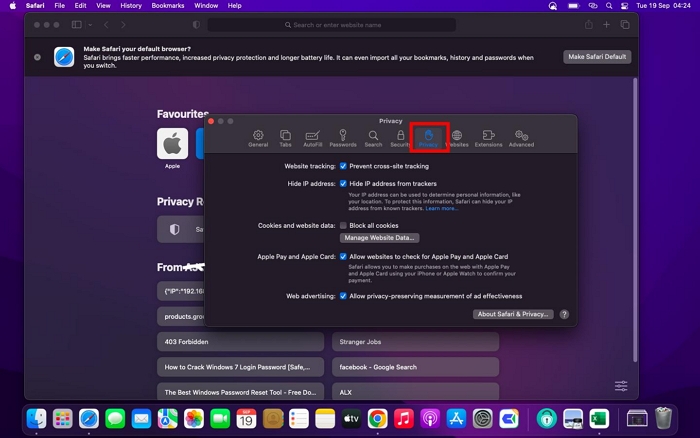Open the Advanced preferences tab
This screenshot has width=700, height=438.
point(521,138)
